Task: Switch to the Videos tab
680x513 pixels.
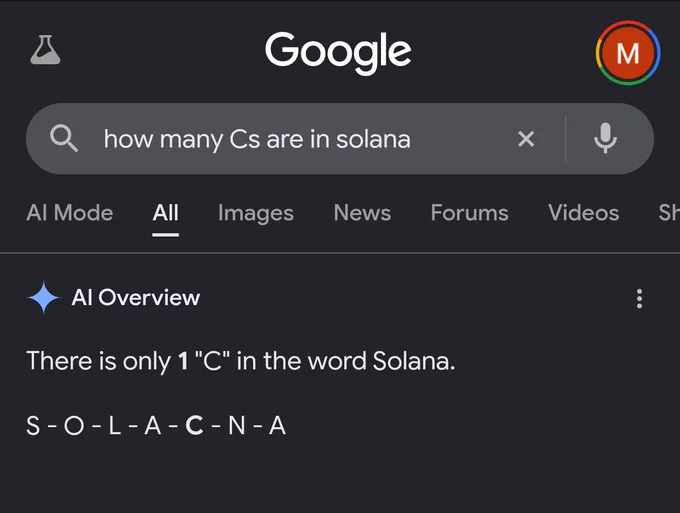Action: tap(583, 213)
